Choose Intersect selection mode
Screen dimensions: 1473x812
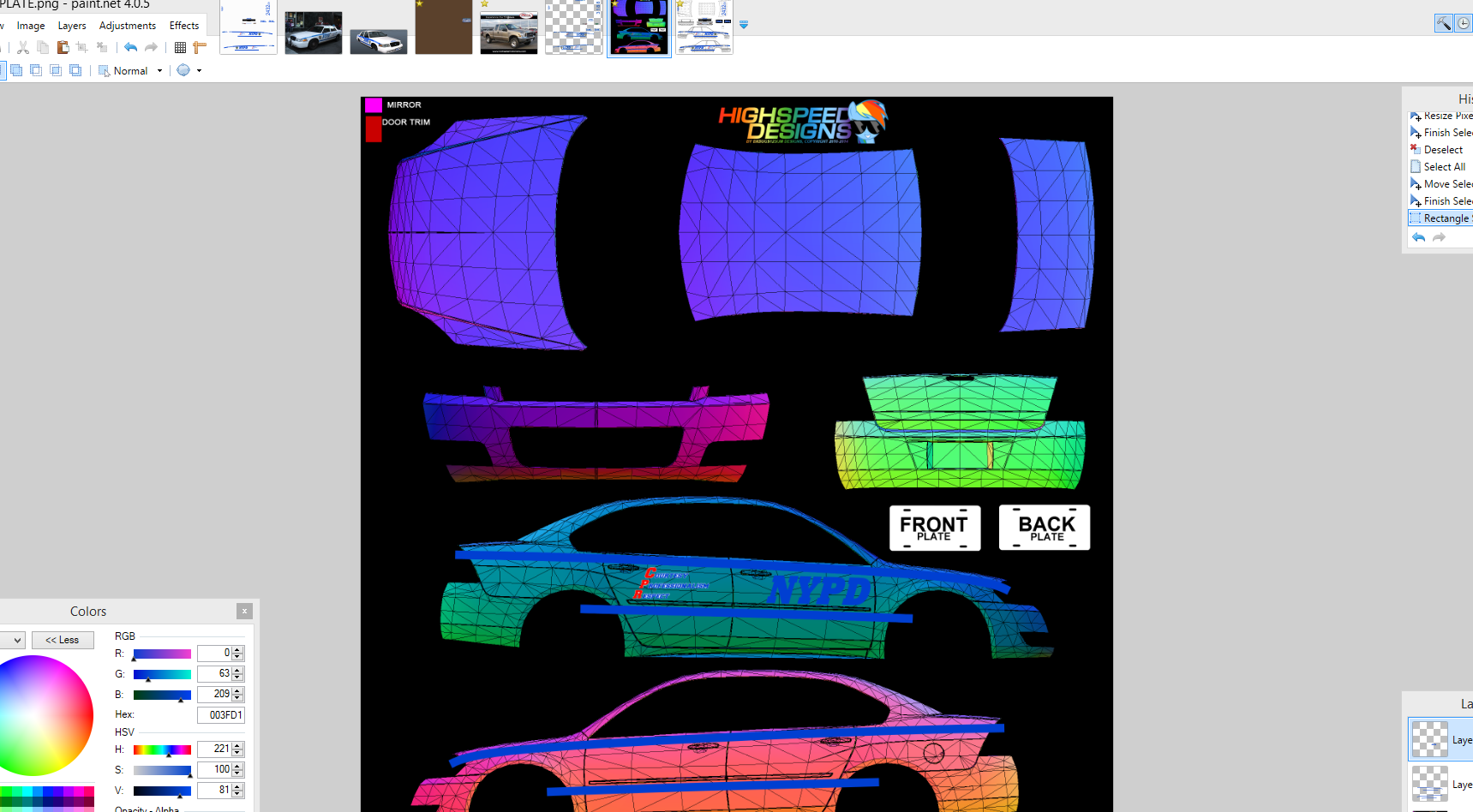point(56,70)
